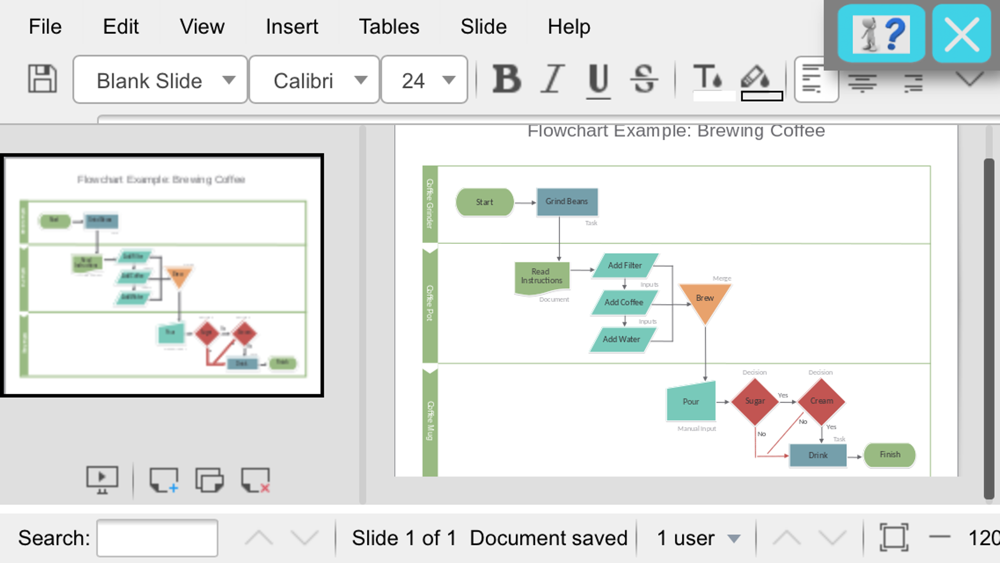Open the help assistant icon

[x=881, y=33]
